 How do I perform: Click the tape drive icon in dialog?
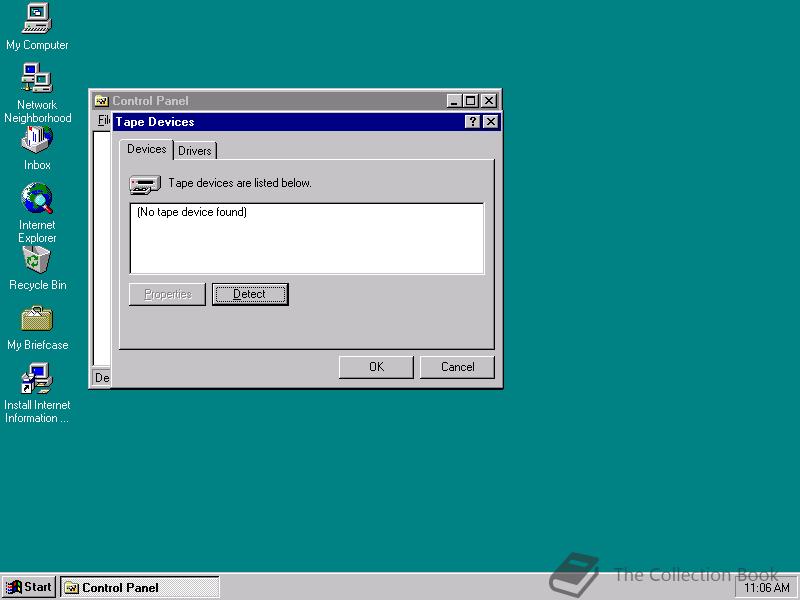point(145,184)
